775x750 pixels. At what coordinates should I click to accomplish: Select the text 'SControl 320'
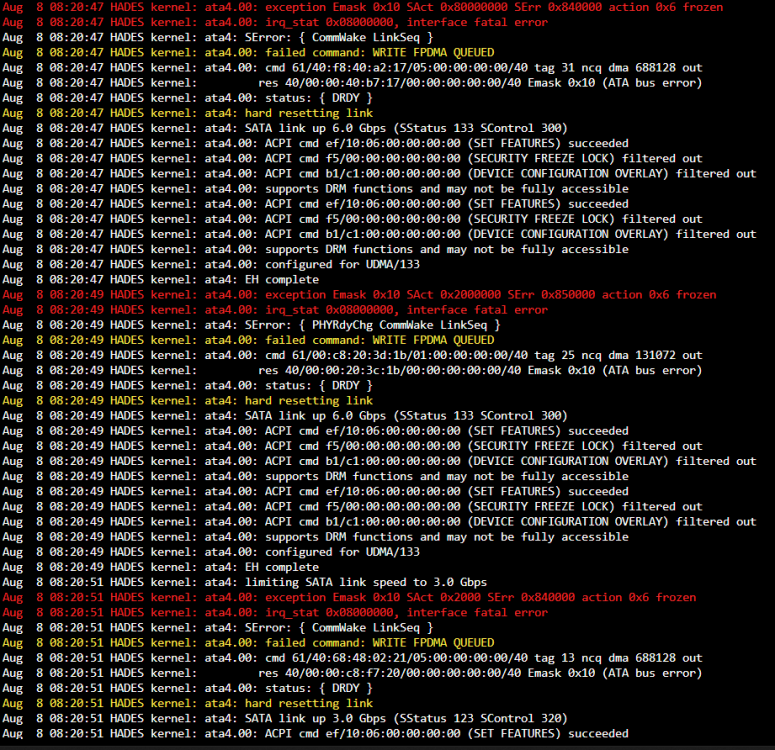[x=520, y=718]
